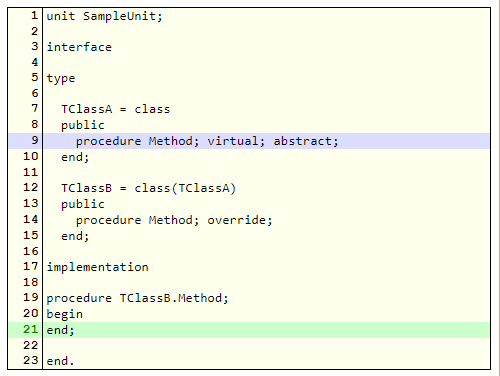Click line number 7 in gutter

[x=35, y=108]
